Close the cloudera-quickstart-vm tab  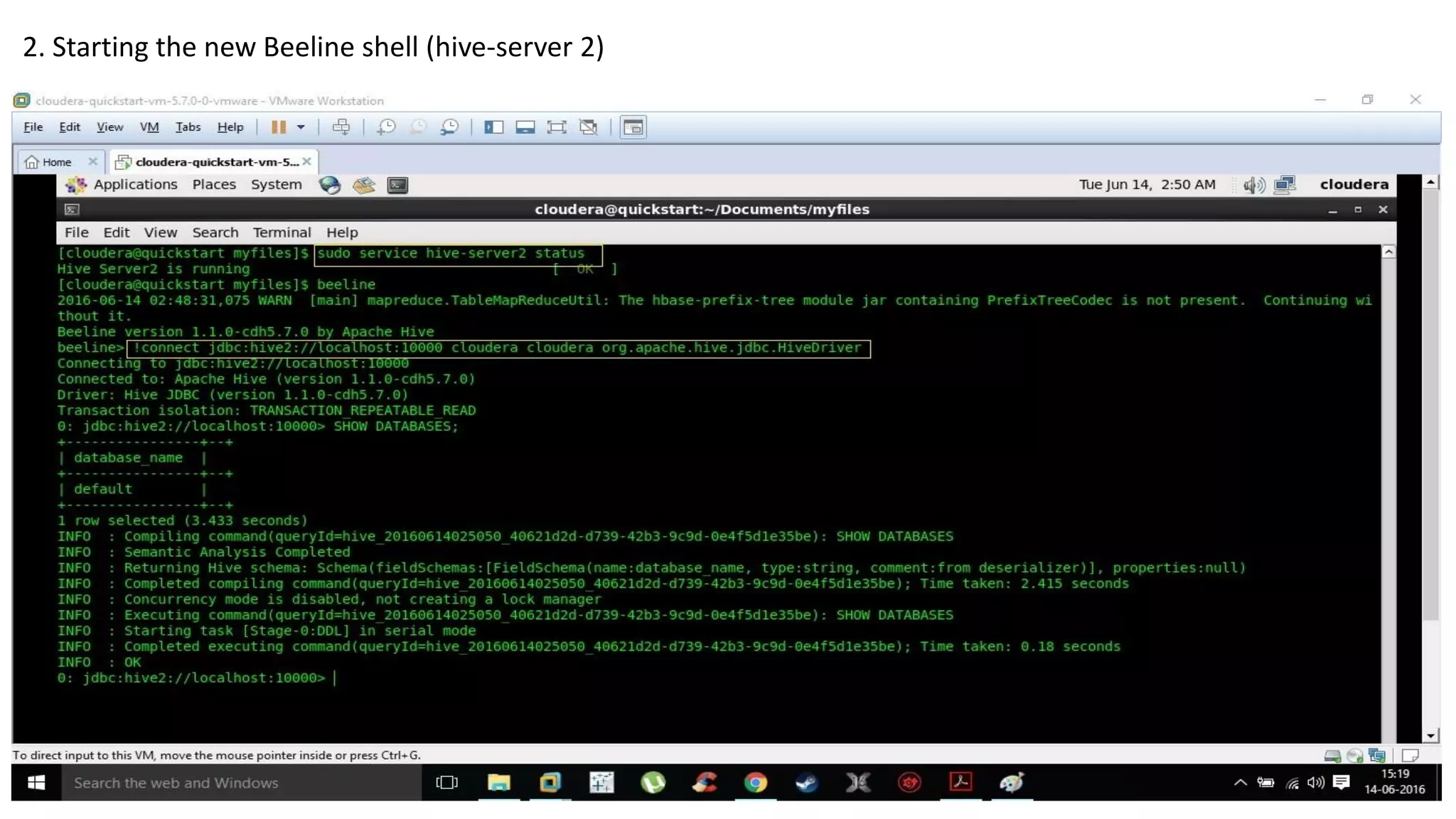pos(307,161)
